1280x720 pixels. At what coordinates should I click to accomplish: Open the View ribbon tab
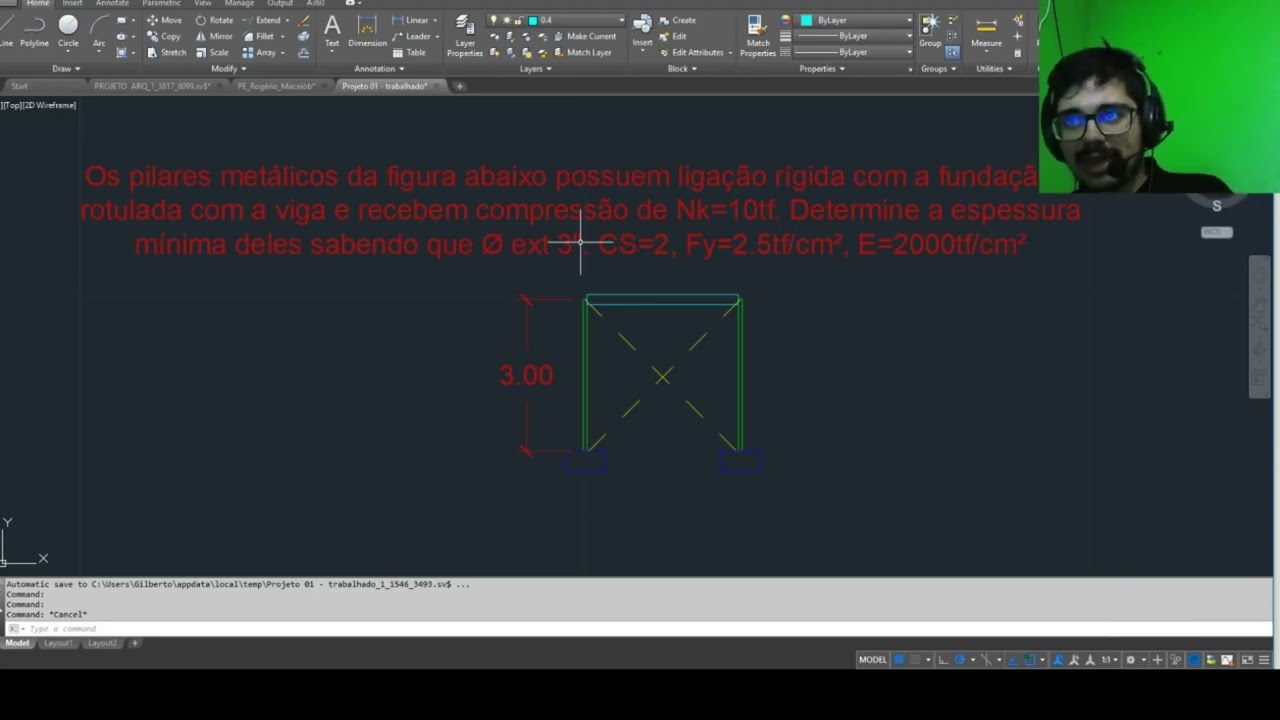[x=203, y=4]
